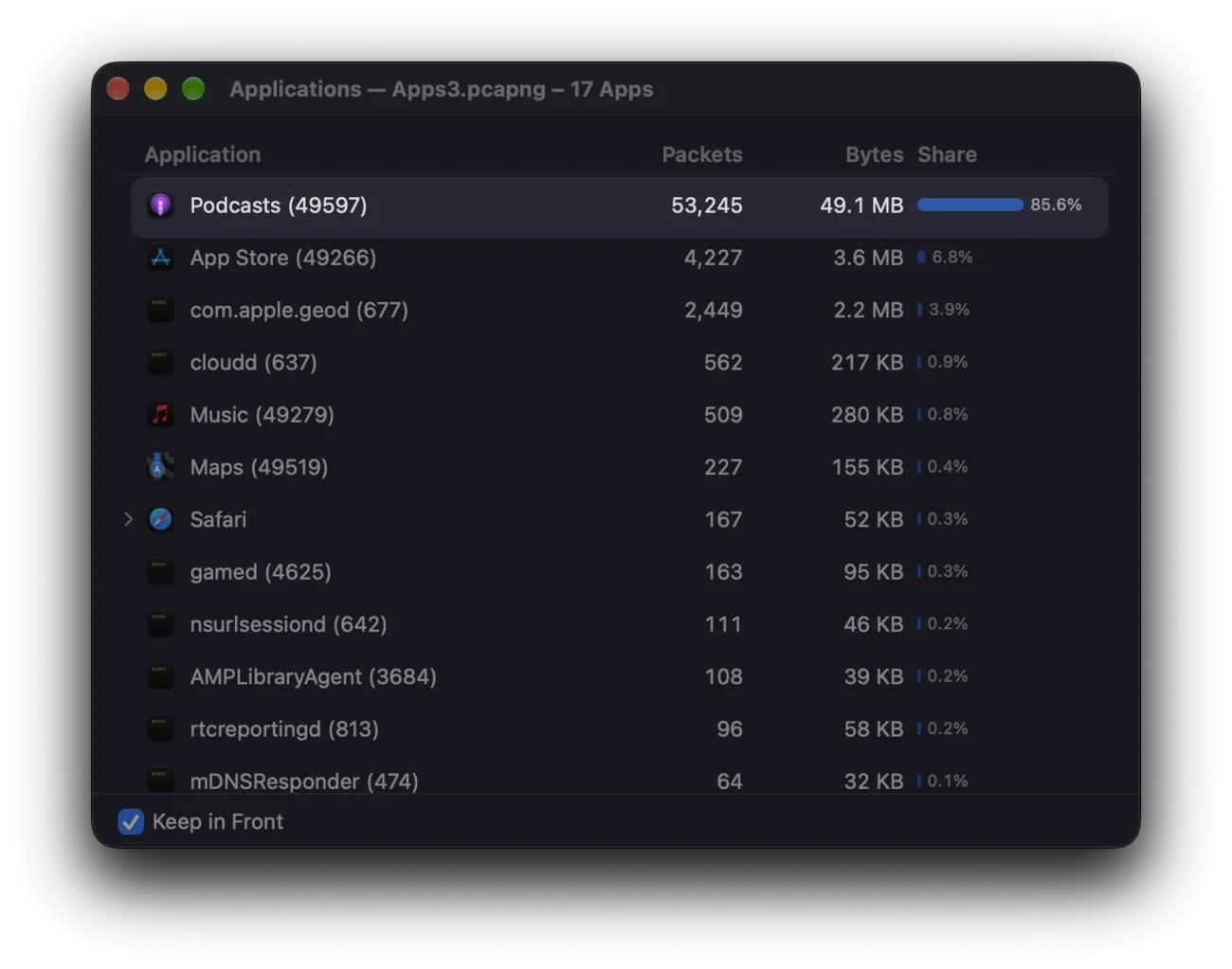
Task: Click the window title Apps3.pcapng
Action: (x=469, y=89)
